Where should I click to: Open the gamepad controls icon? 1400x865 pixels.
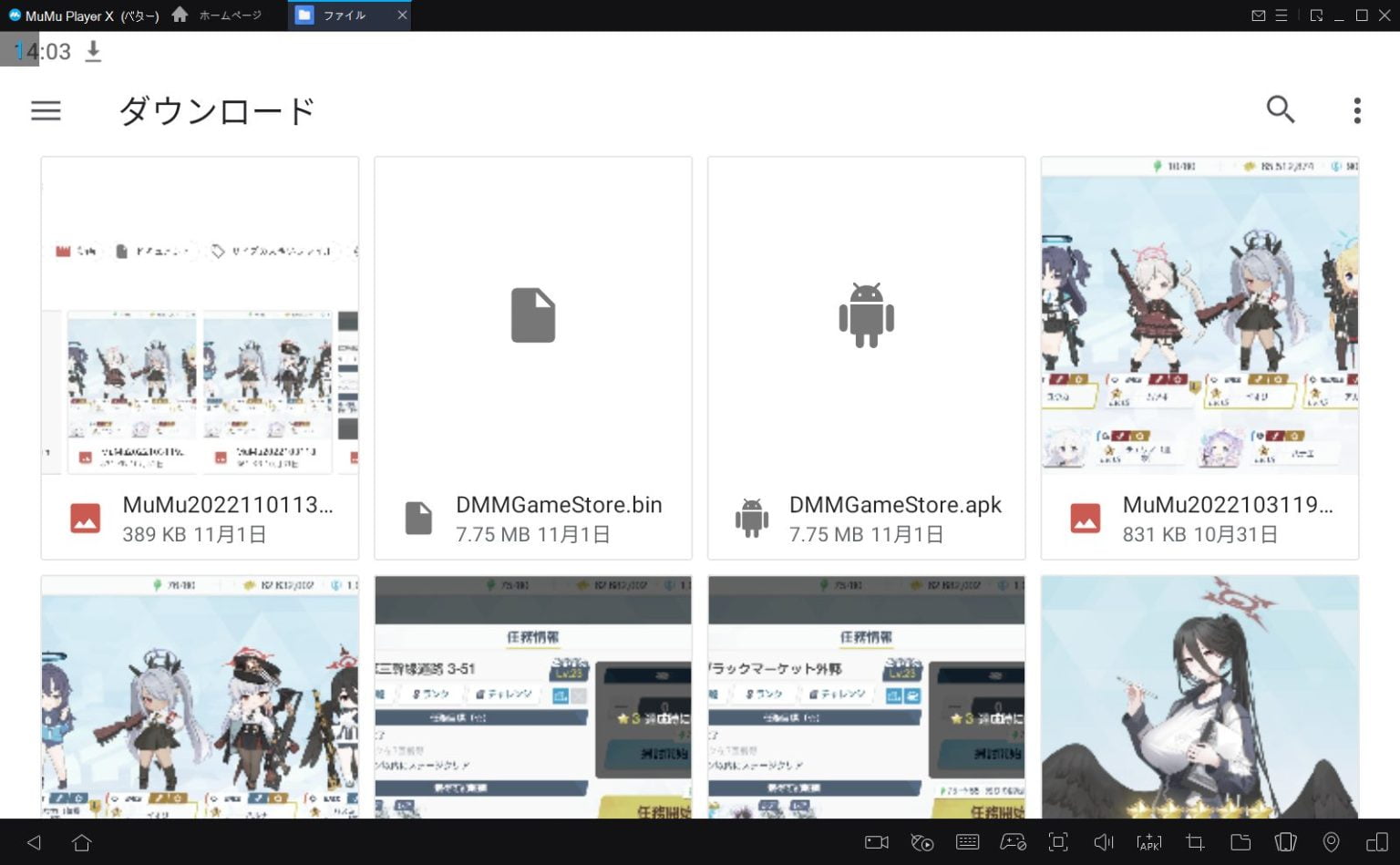point(1013,842)
